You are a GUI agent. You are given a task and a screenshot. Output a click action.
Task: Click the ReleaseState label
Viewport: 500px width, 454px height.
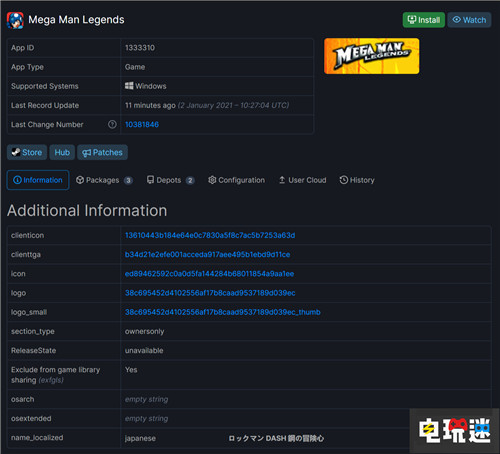click(33, 351)
